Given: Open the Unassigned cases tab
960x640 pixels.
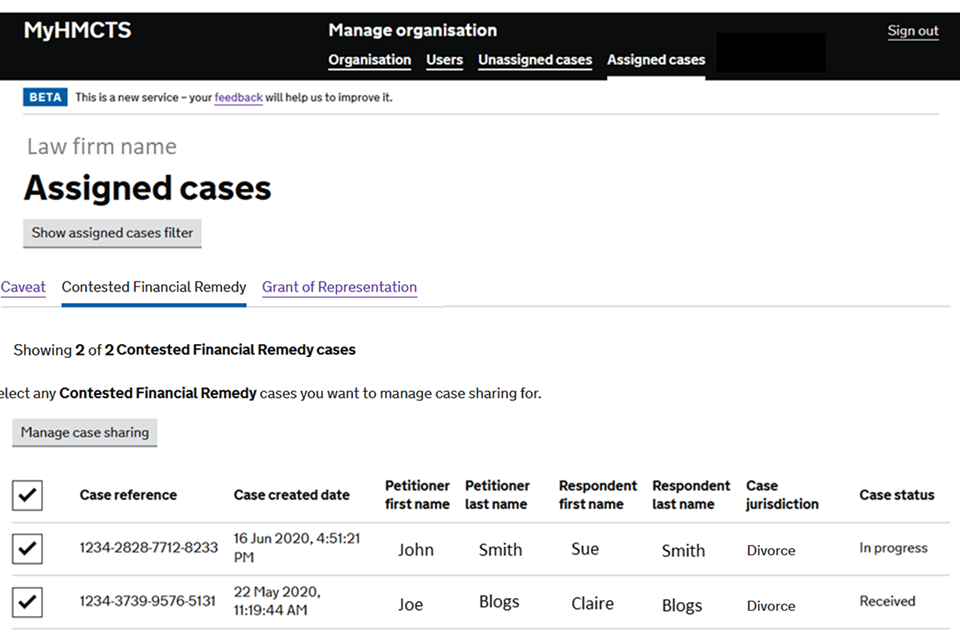Looking at the screenshot, I should pos(534,60).
